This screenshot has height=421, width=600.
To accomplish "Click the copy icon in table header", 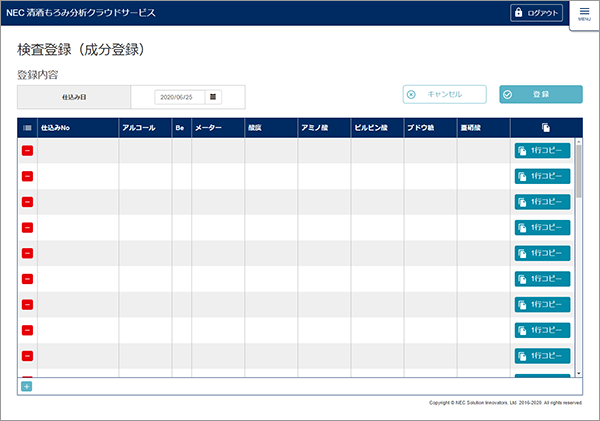I will coord(545,128).
